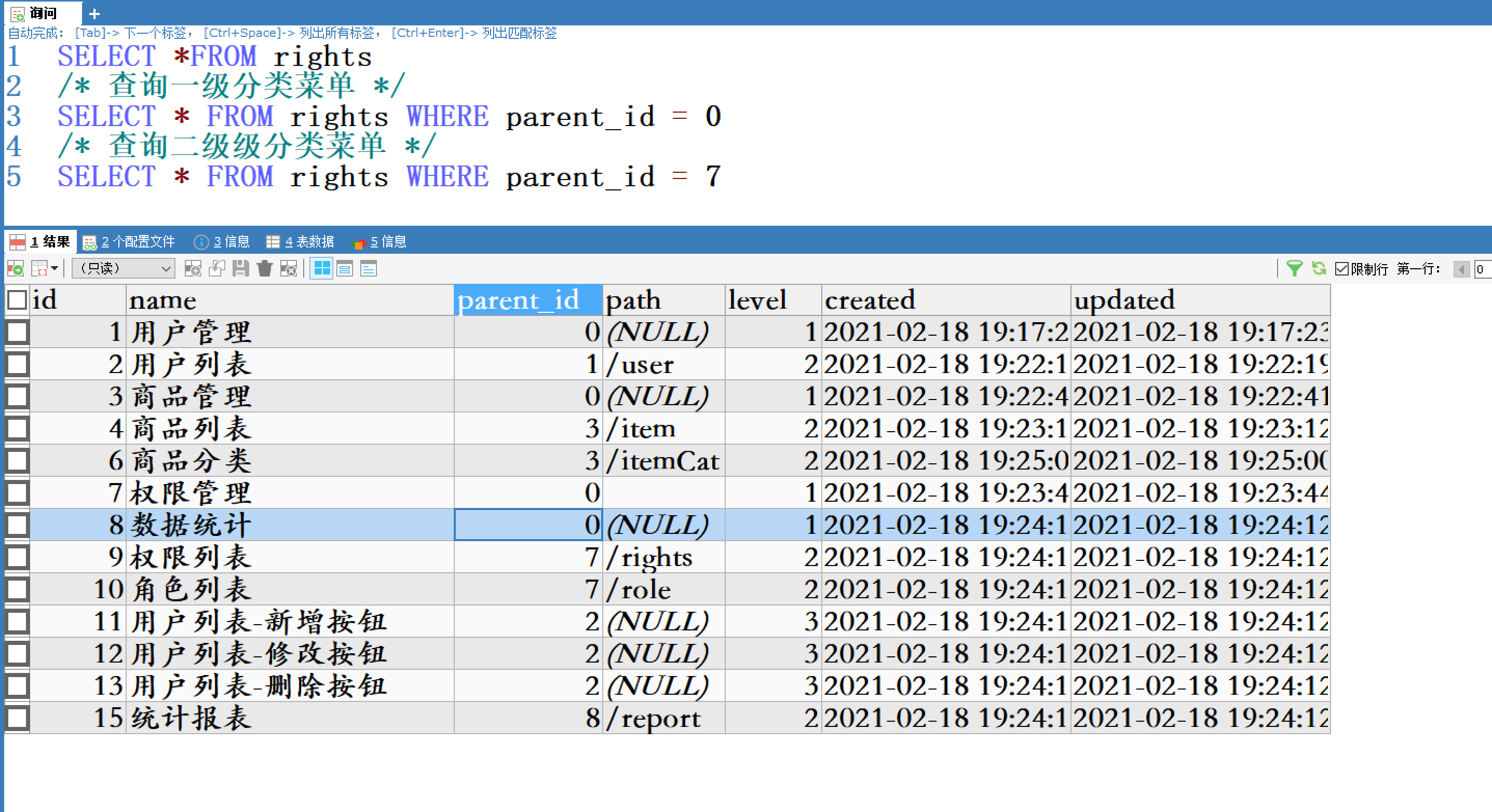
Task: Open the (只读) dropdown
Action: tap(123, 269)
